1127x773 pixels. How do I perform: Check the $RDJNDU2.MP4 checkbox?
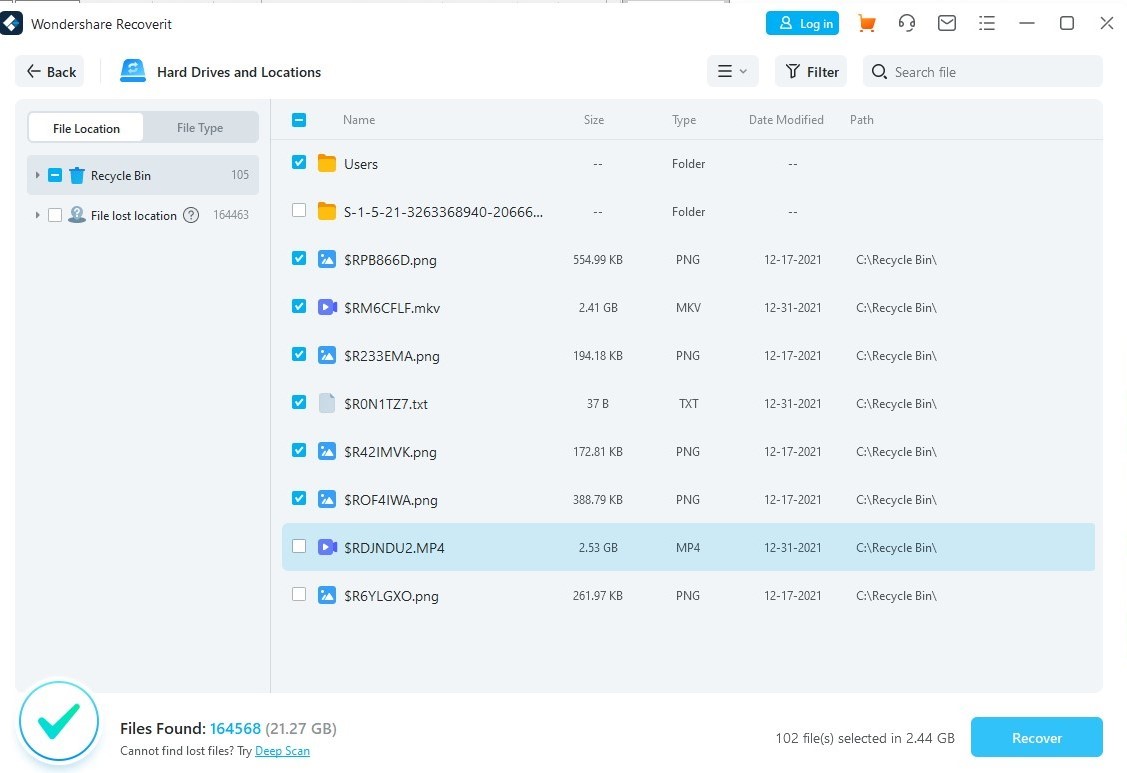[299, 546]
